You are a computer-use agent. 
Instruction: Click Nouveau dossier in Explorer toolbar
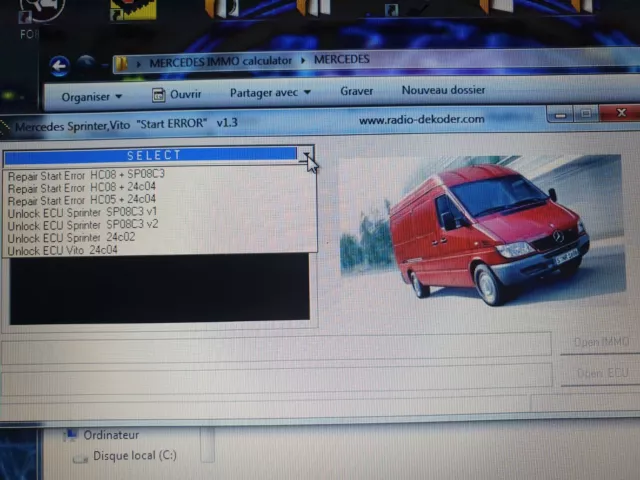coord(443,90)
